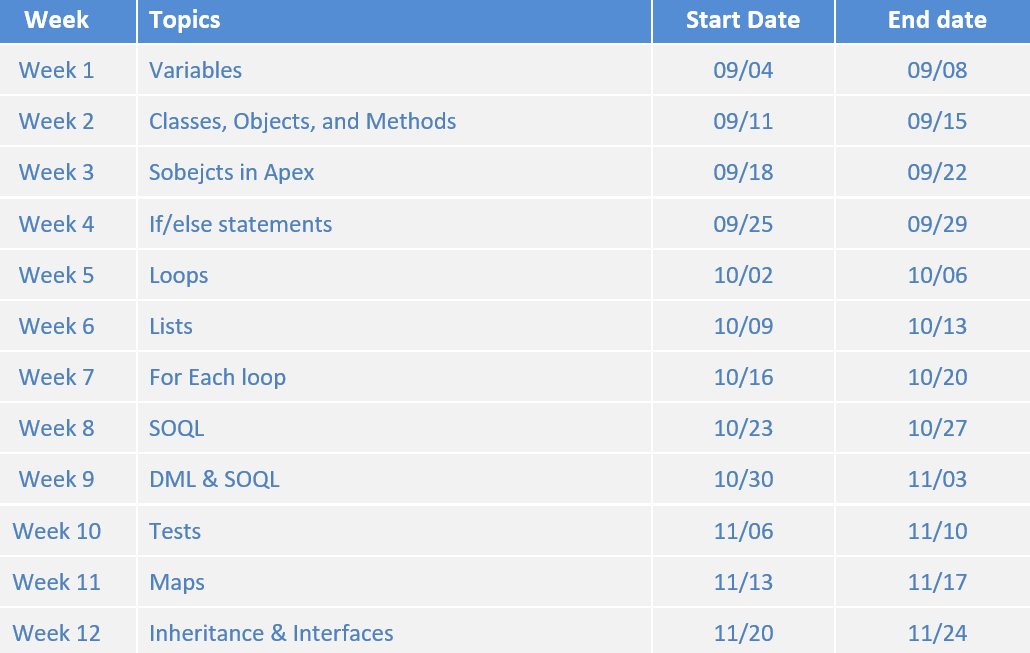Click start date 09/04

coord(743,70)
